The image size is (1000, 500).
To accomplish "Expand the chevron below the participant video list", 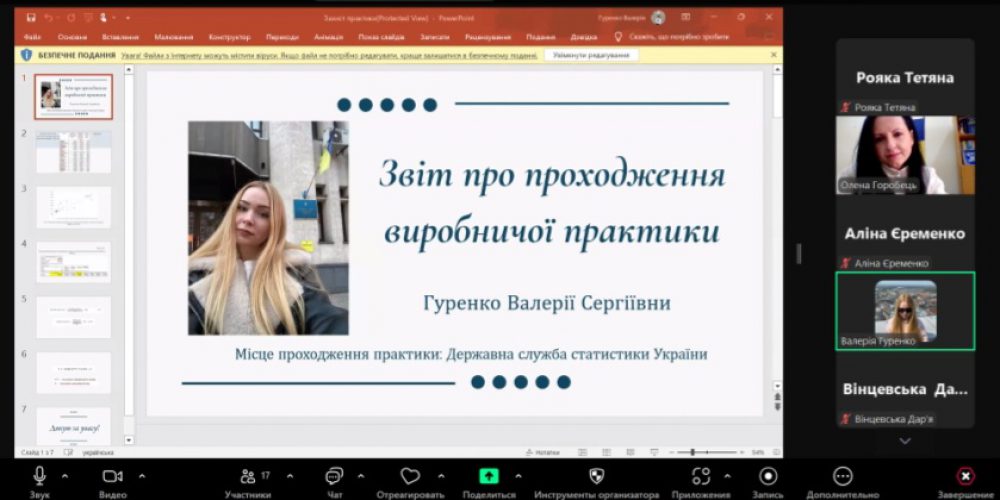I will 905,441.
